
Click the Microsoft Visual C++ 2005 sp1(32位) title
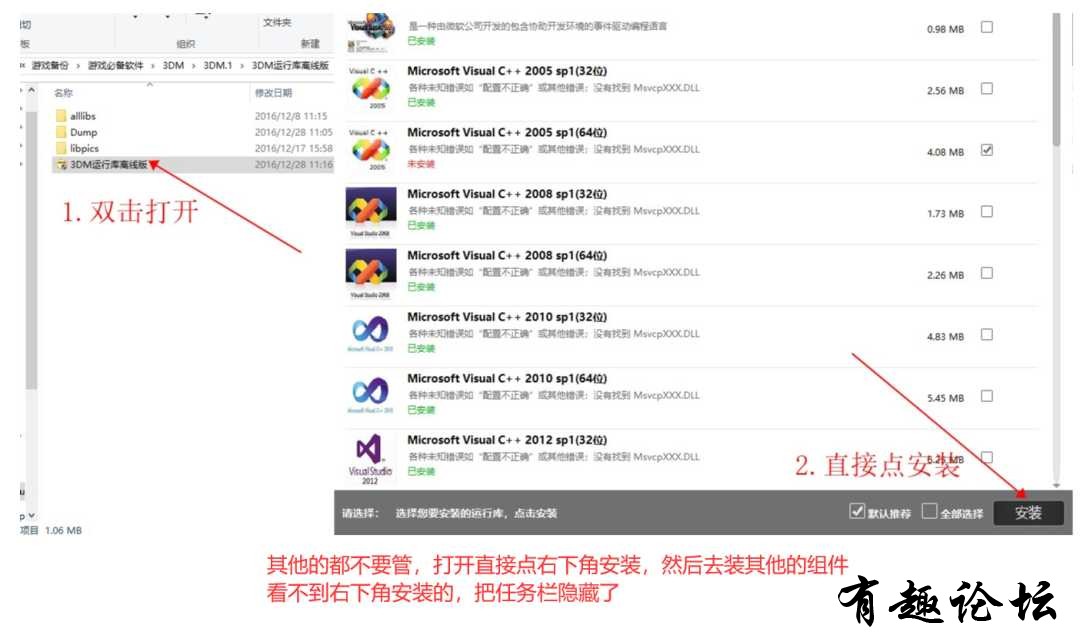click(x=507, y=71)
